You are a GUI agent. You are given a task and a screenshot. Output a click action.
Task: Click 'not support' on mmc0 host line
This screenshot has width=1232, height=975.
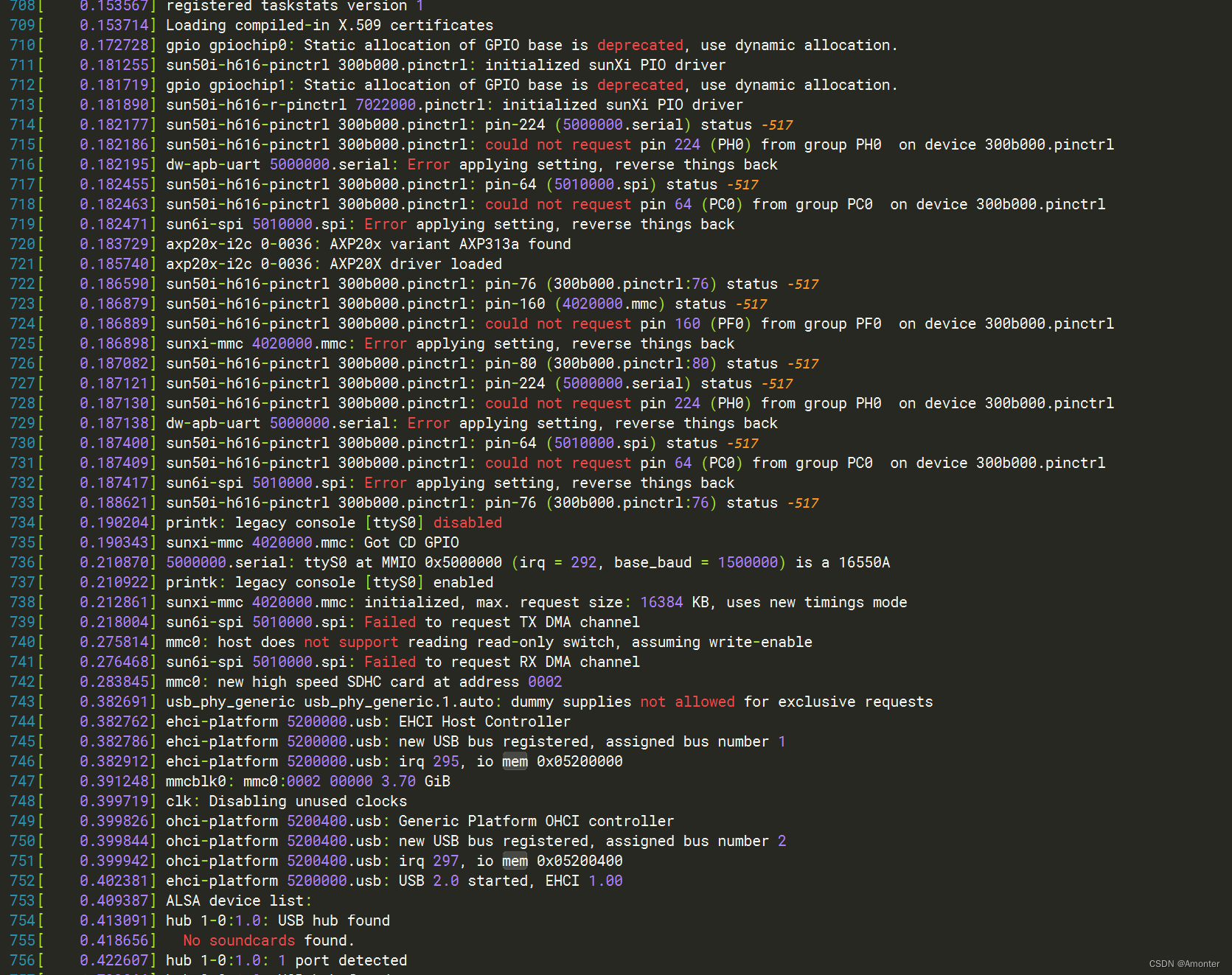351,642
